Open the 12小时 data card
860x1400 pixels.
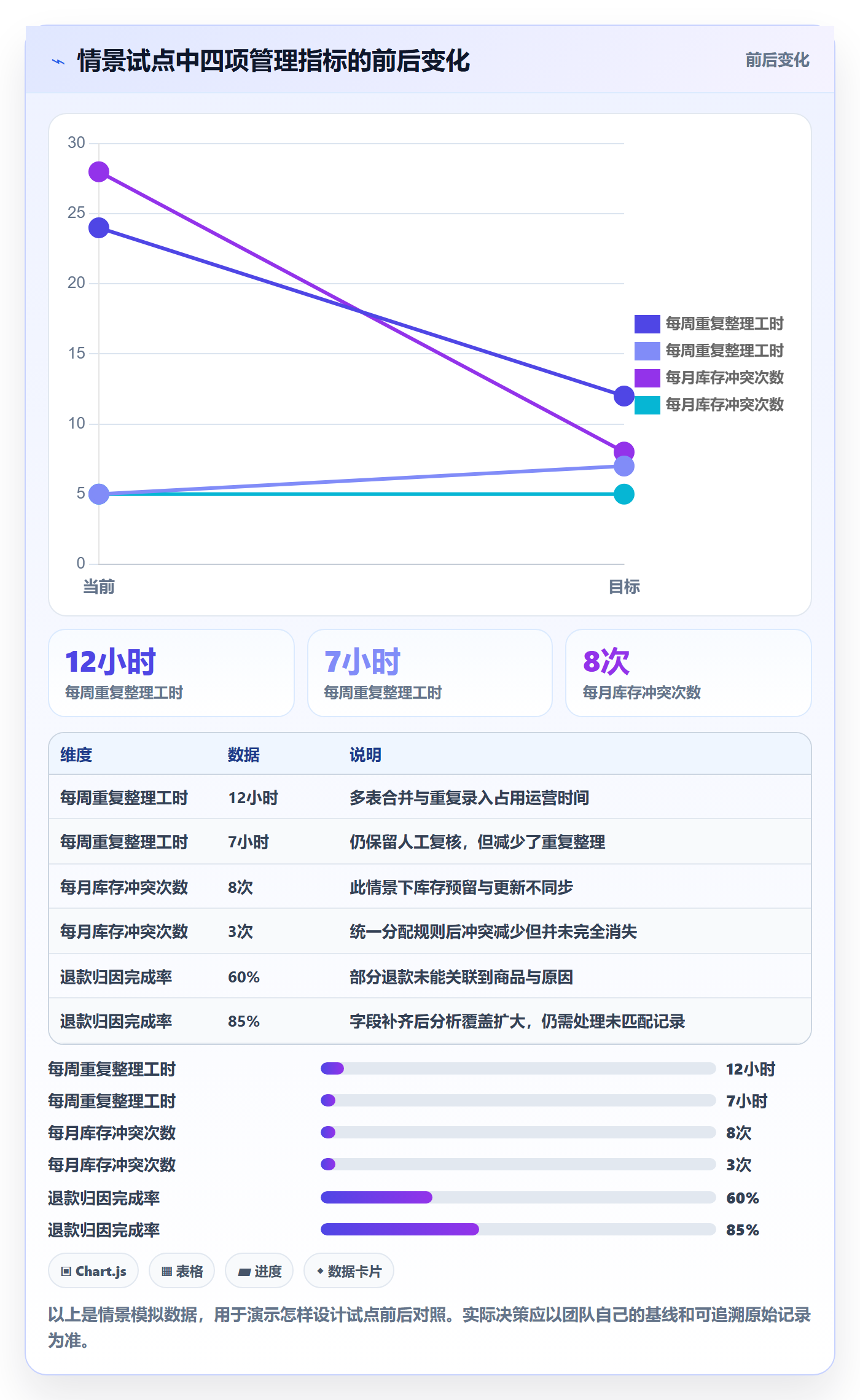pos(171,673)
